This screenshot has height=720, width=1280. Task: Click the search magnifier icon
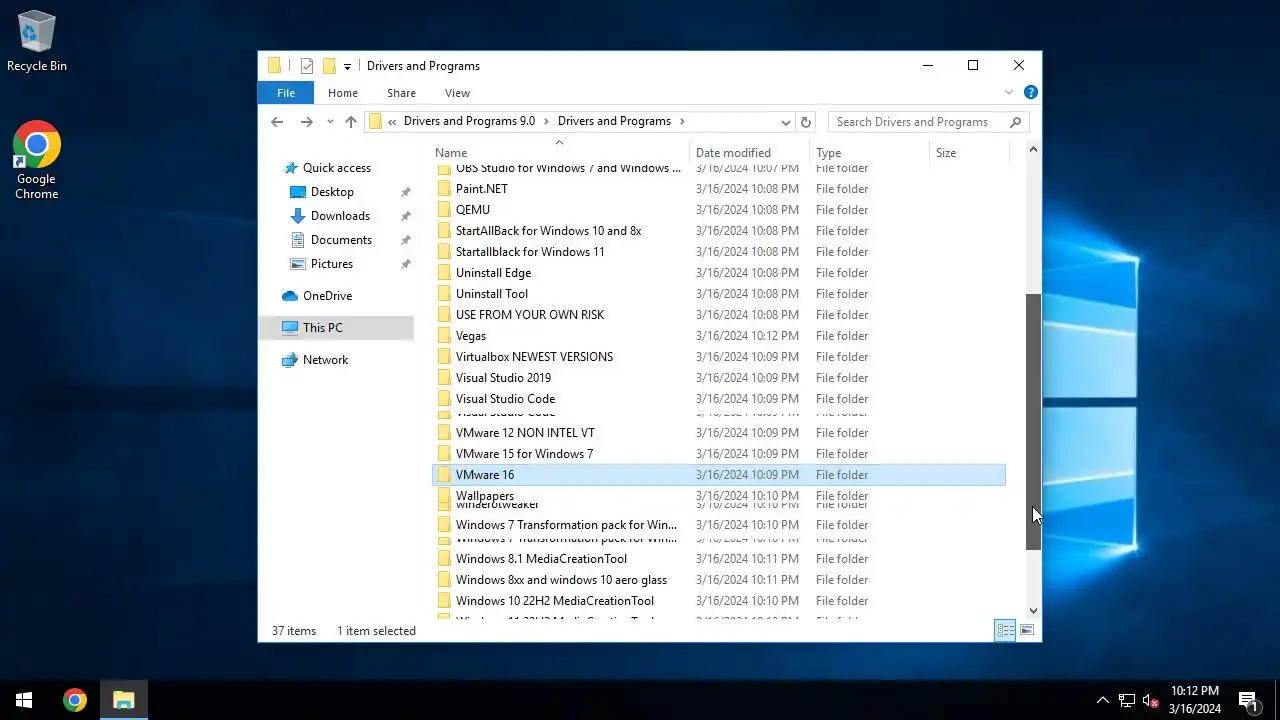1015,122
